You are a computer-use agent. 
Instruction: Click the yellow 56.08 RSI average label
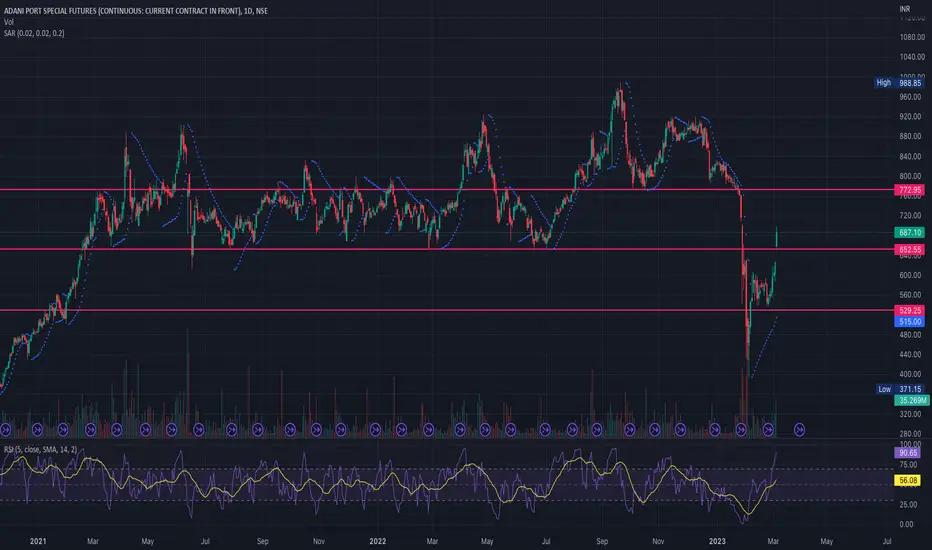[x=908, y=480]
